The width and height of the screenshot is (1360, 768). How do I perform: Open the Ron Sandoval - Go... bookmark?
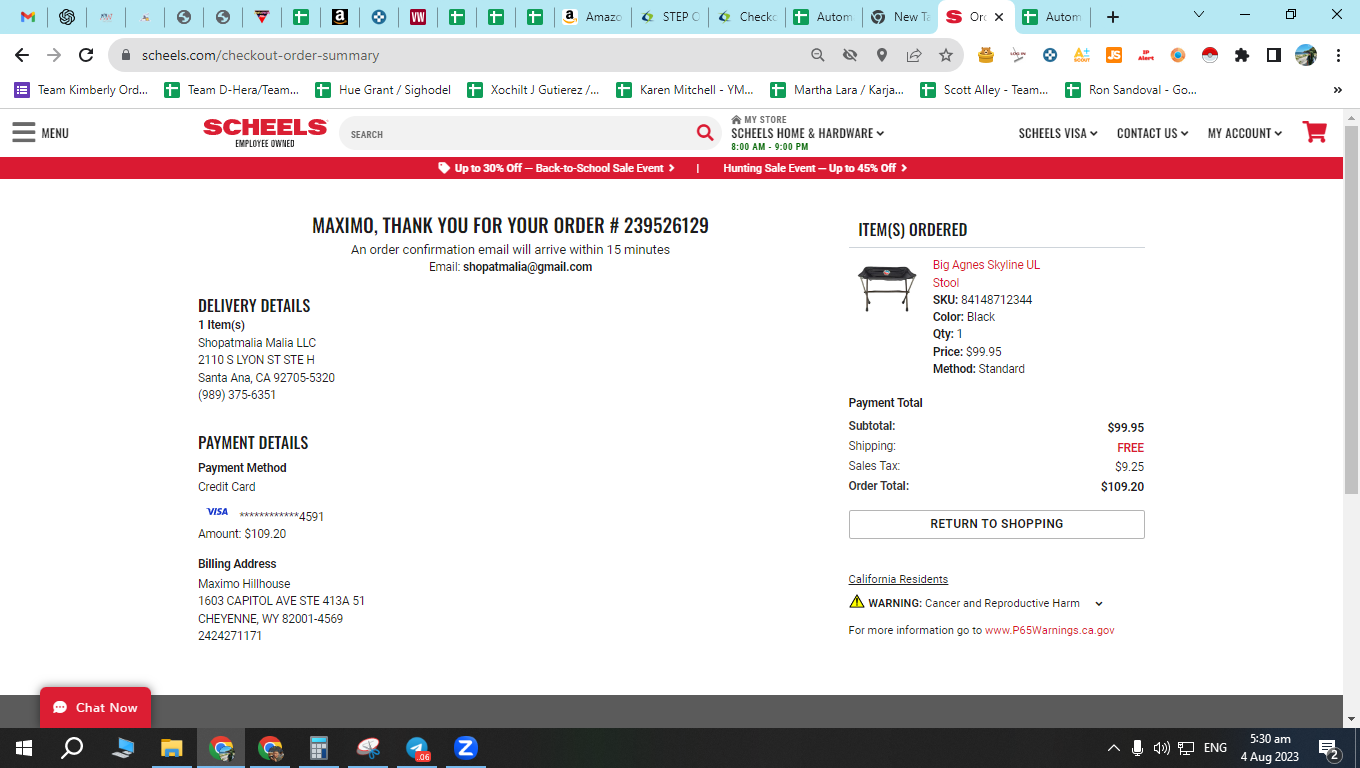[x=1131, y=90]
